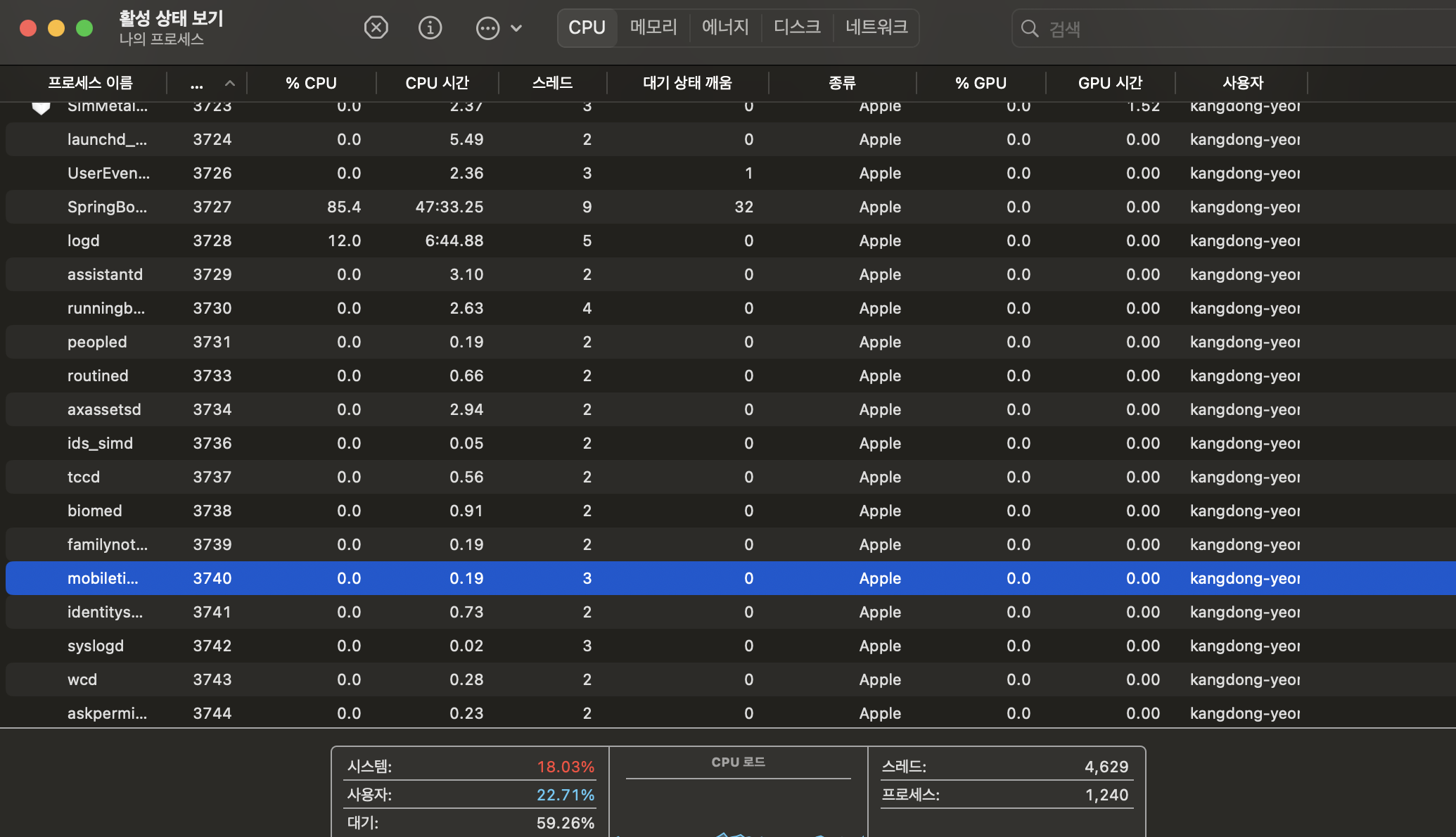Open process info inspector icon
Viewport: 1456px width, 837px height.
(430, 28)
